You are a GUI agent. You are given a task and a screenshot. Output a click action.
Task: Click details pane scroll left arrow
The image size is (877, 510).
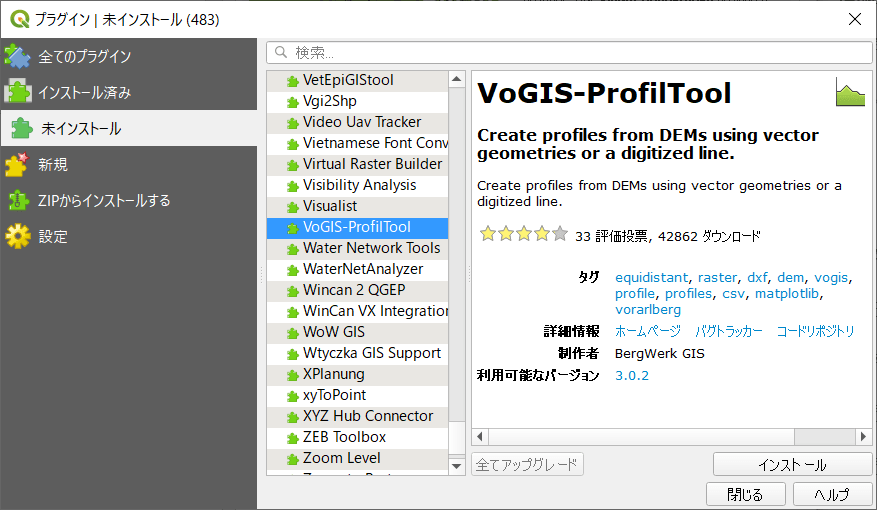[479, 437]
